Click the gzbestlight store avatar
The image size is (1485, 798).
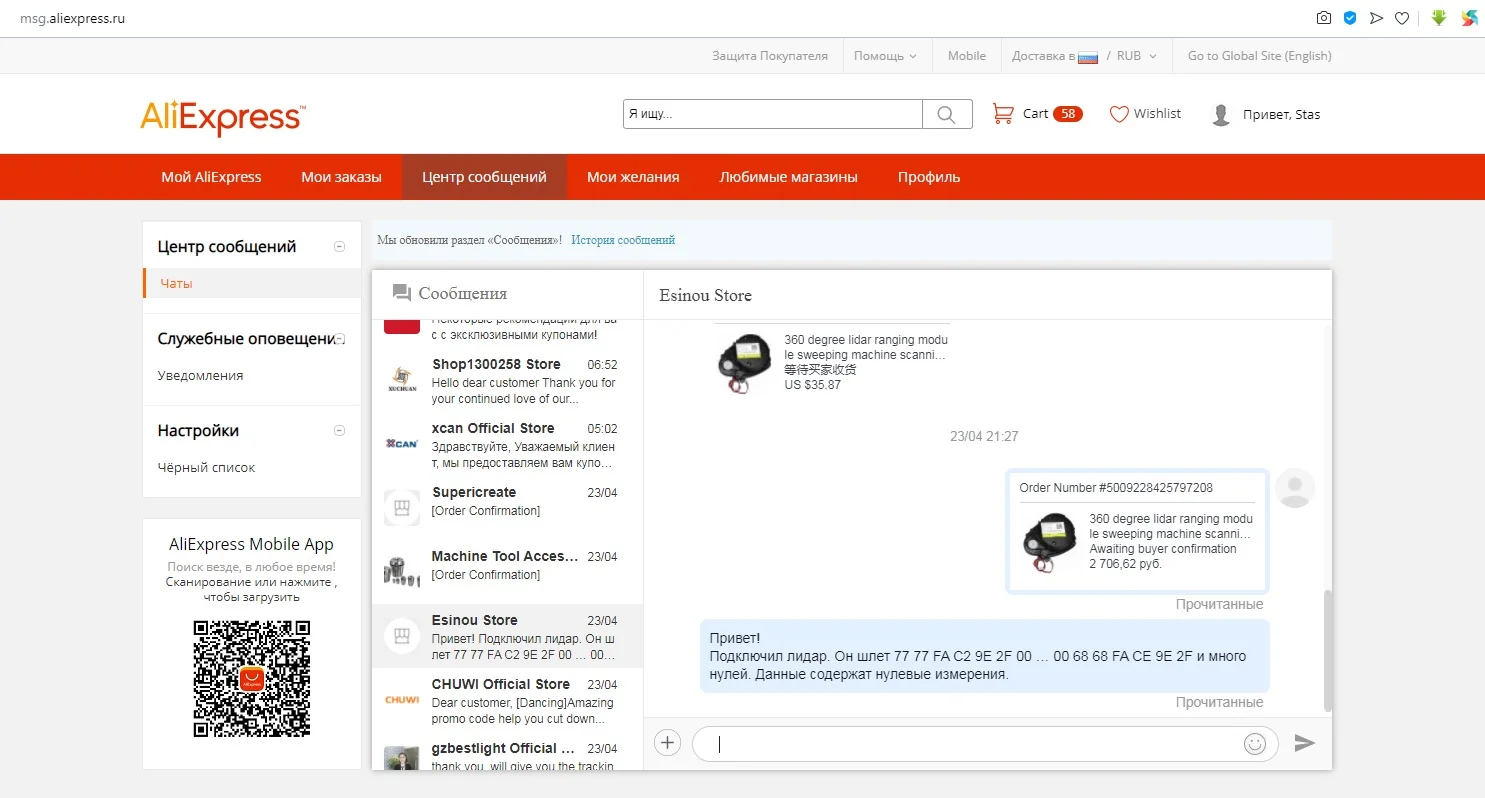click(402, 758)
